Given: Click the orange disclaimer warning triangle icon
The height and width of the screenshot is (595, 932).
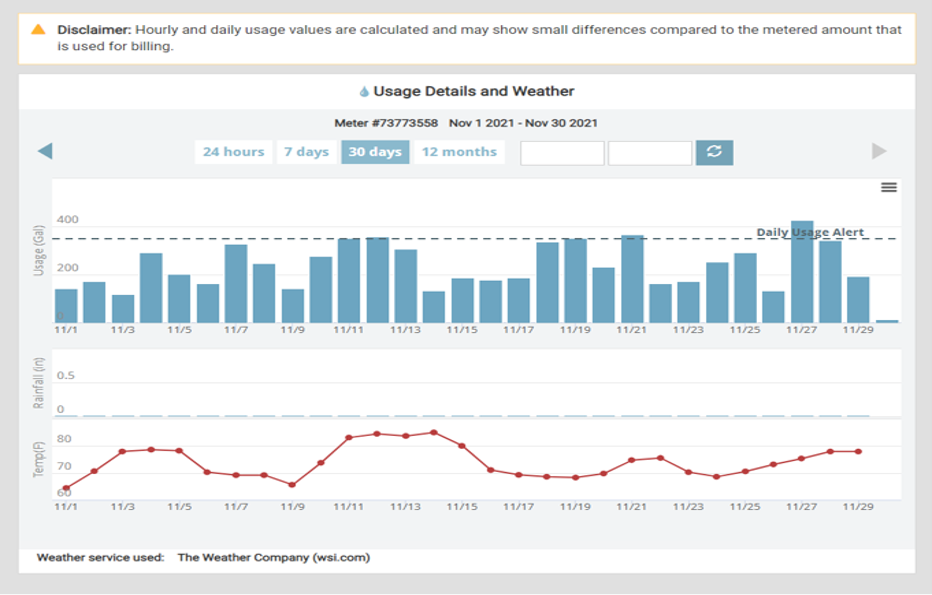Looking at the screenshot, I should coord(39,30).
